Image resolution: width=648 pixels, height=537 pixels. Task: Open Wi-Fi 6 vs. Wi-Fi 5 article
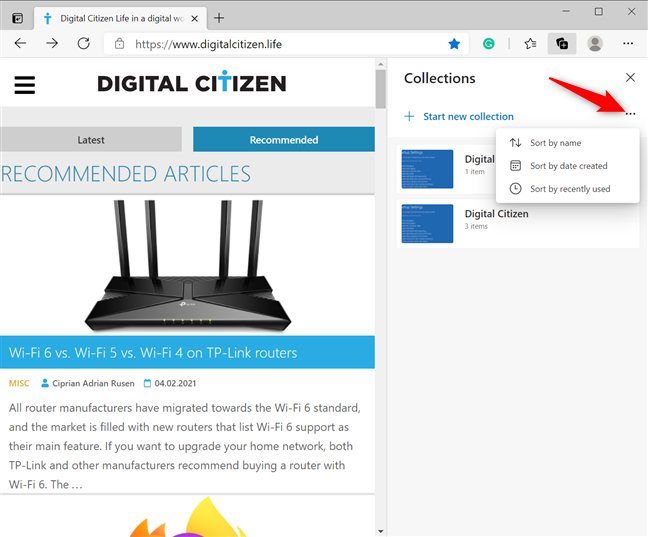click(x=153, y=353)
